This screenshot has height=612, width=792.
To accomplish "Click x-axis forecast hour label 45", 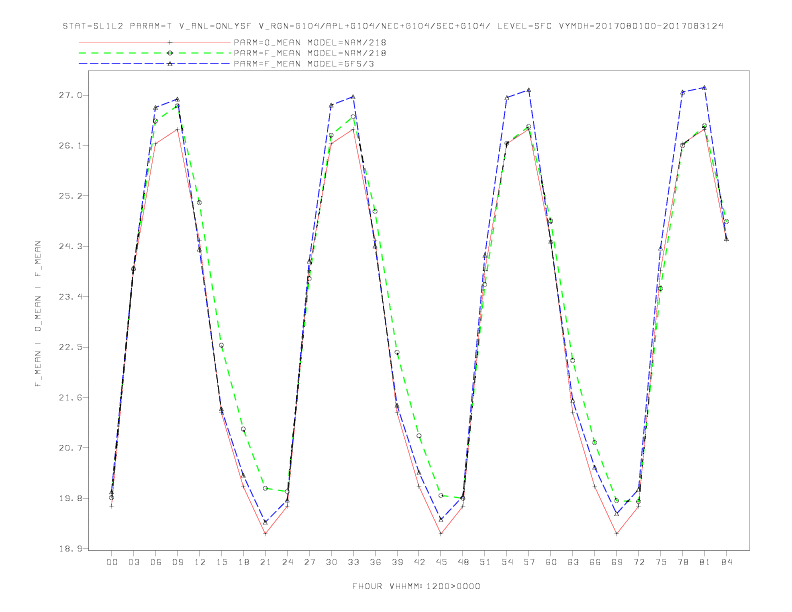I will (441, 562).
